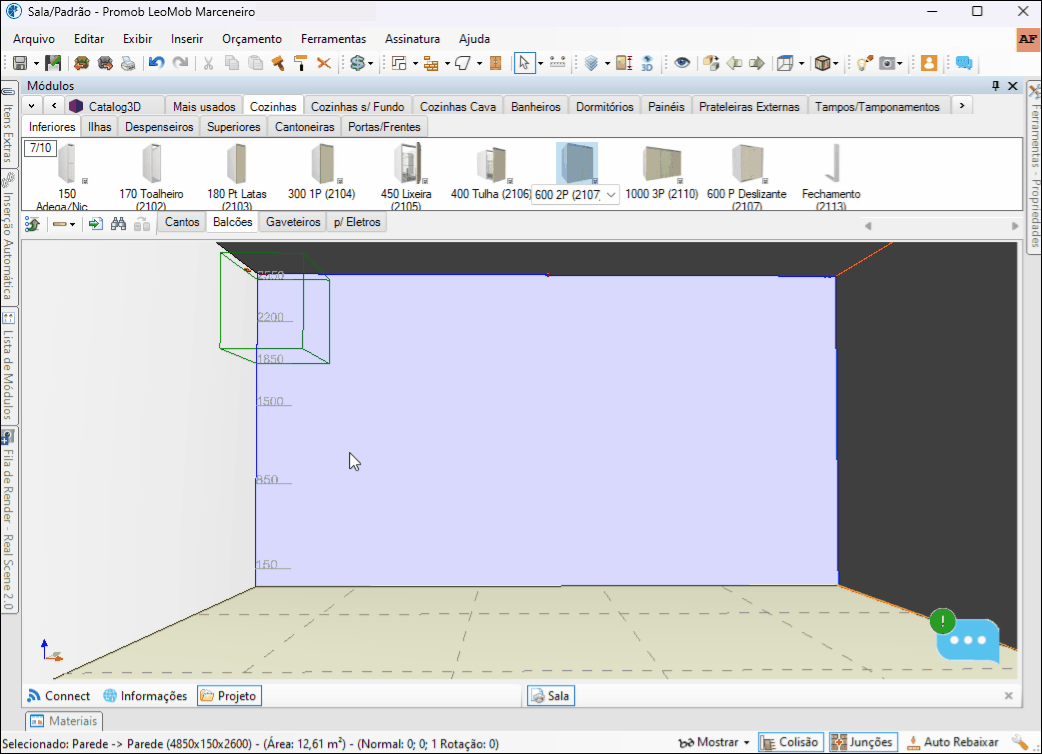Toggle the Junções option in status bar
The width and height of the screenshot is (1042, 754).
click(x=863, y=742)
